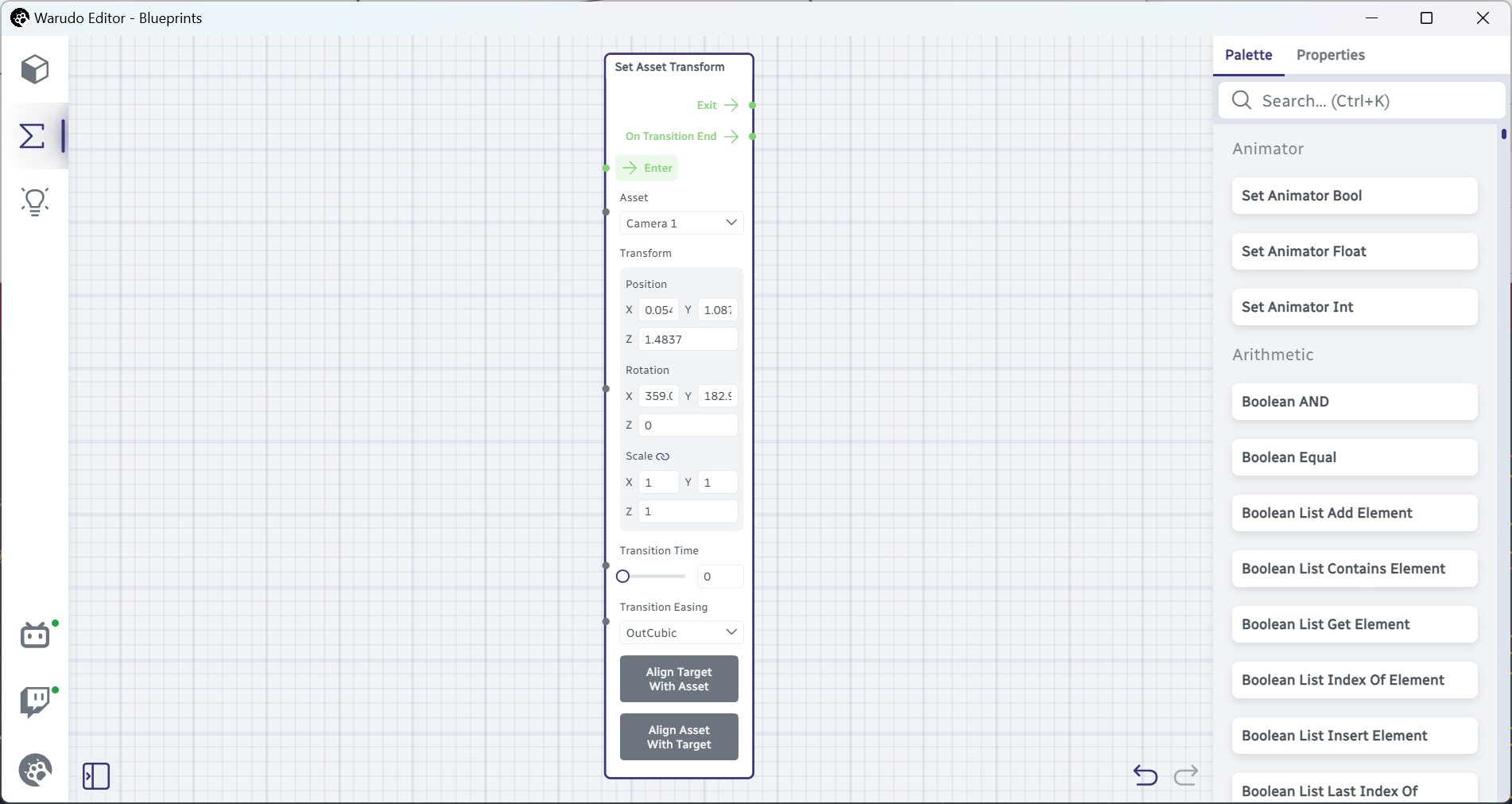Click the Twitch icon in sidebar
Screen dimensions: 1512x804
coord(34,702)
